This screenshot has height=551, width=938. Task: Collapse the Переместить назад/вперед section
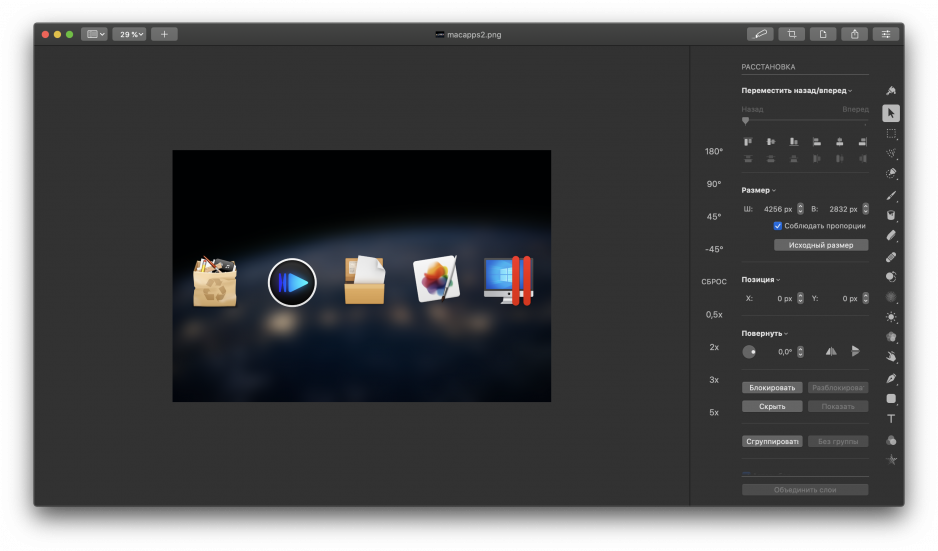coord(796,90)
